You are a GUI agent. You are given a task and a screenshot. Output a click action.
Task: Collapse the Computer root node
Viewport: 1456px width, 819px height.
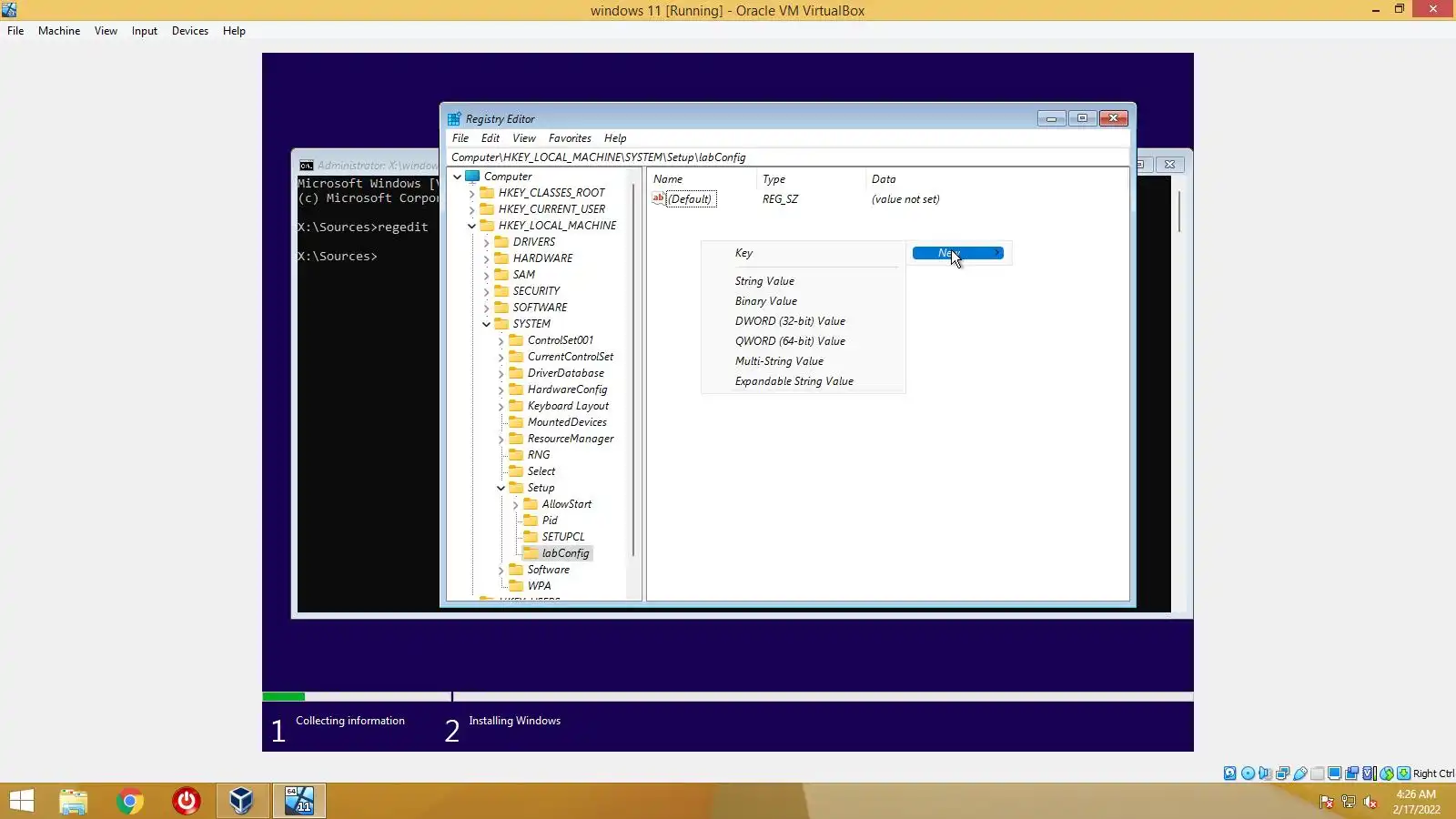click(x=458, y=177)
